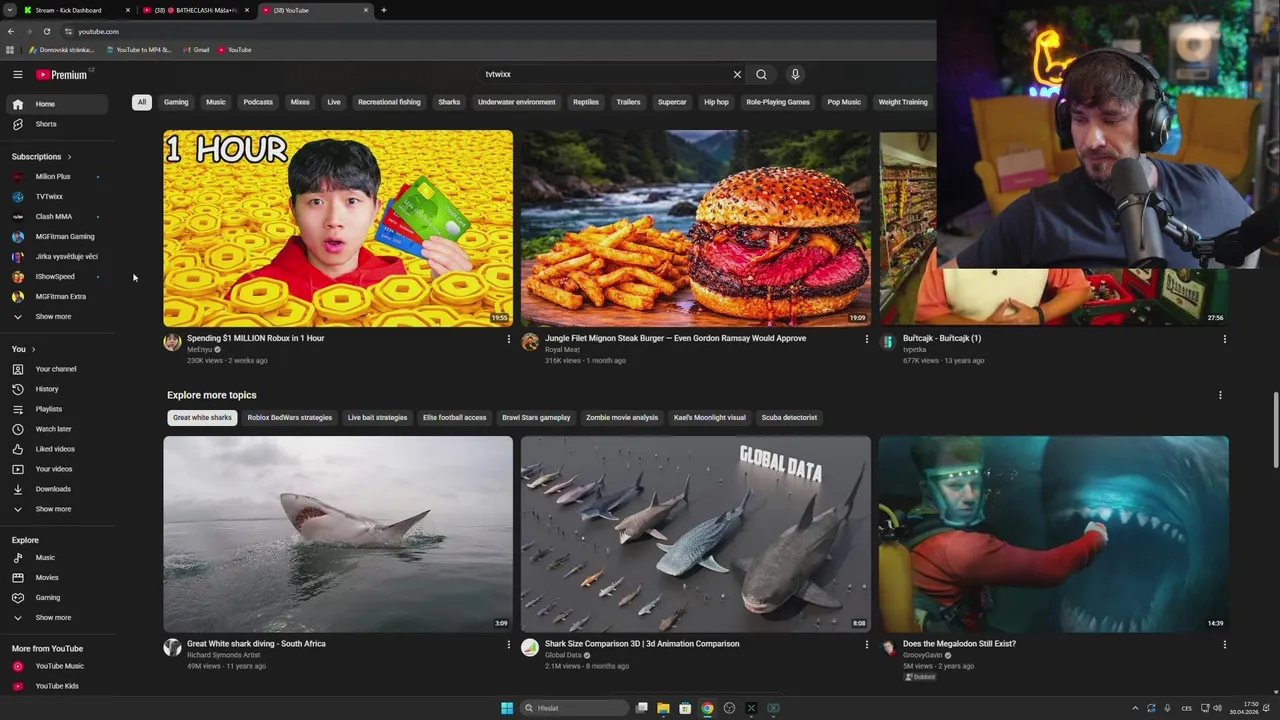The image size is (1280, 720).
Task: Open the Explore more topics options menu
Action: tap(1220, 395)
